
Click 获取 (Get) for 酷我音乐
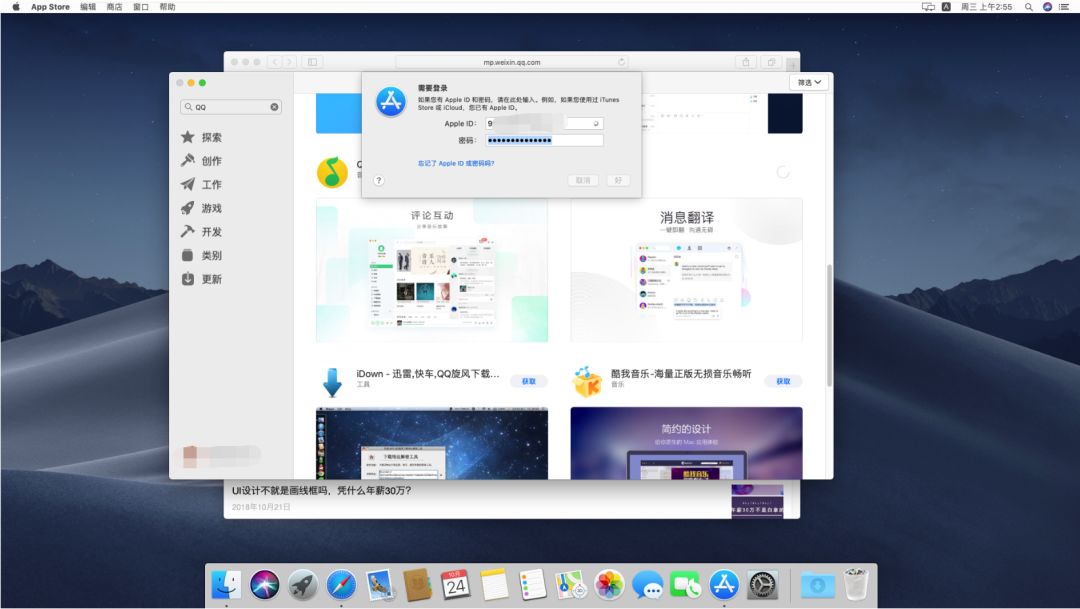tap(783, 381)
